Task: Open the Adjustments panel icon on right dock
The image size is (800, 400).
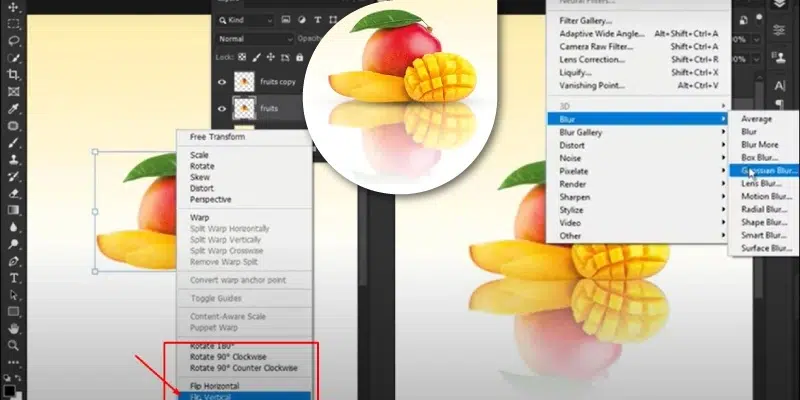Action: pyautogui.click(x=779, y=31)
